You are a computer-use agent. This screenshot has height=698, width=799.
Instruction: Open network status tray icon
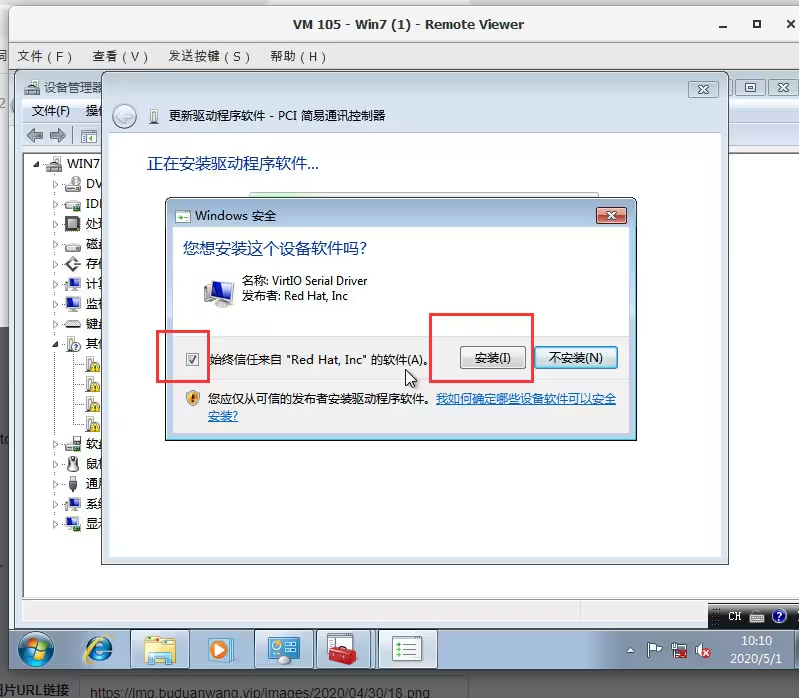pos(679,650)
